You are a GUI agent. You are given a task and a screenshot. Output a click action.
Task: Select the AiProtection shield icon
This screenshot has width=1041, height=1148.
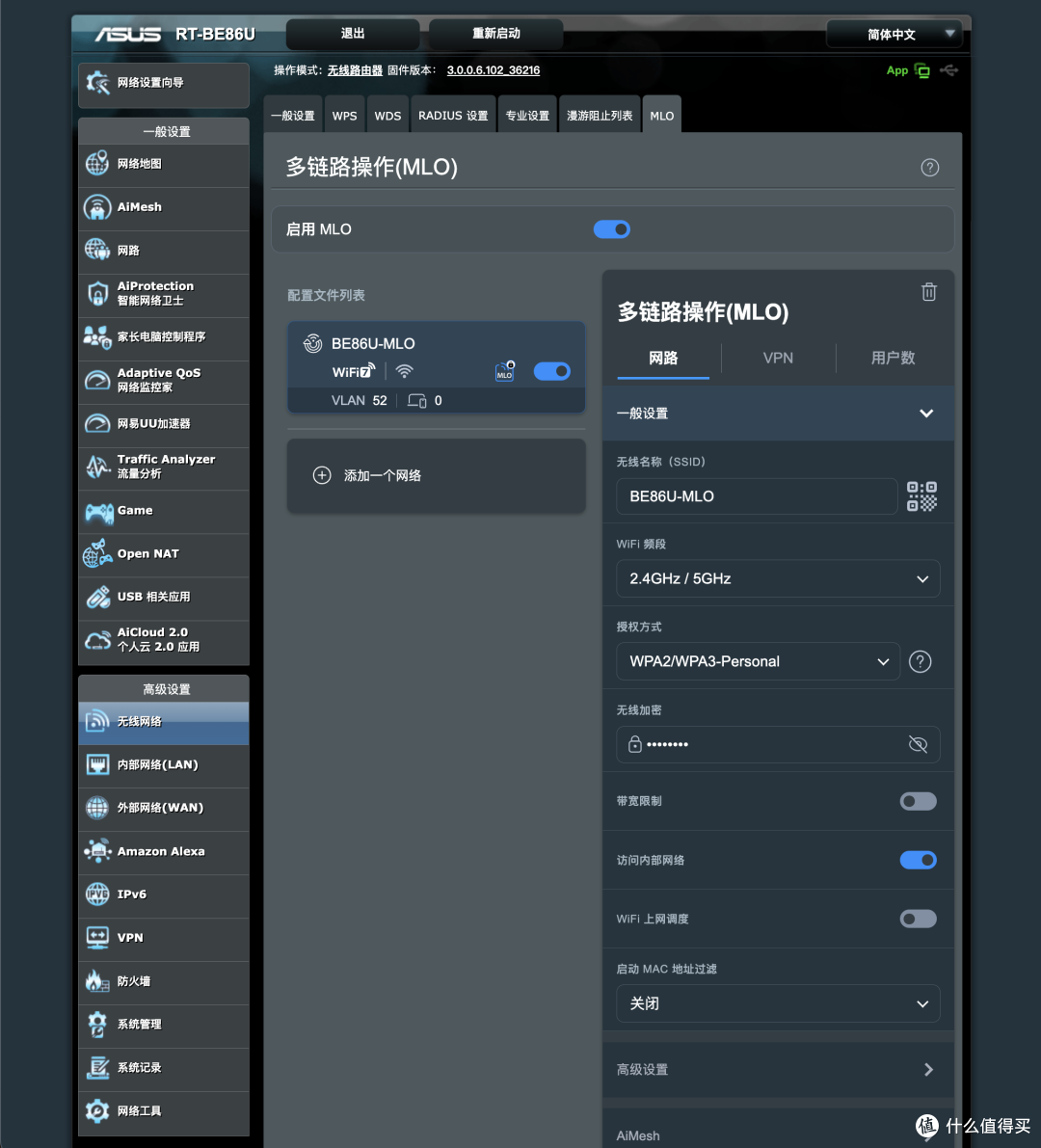point(97,294)
